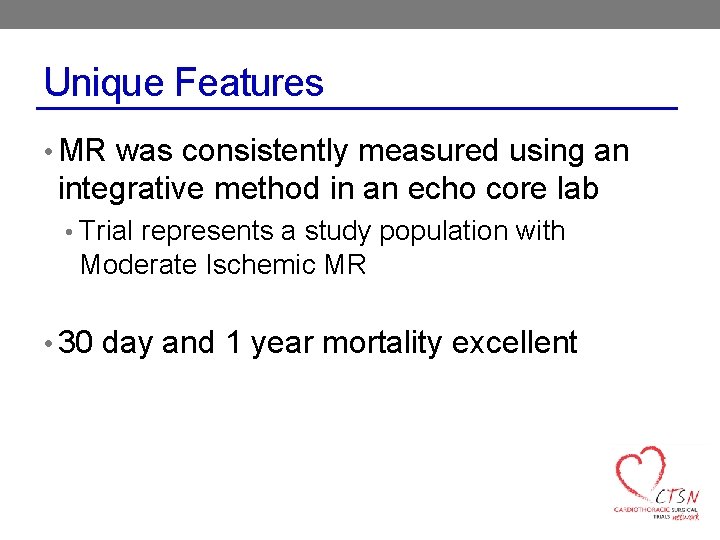Click the CTSN lettering in the logo
This screenshot has width=720, height=540.
click(x=677, y=496)
